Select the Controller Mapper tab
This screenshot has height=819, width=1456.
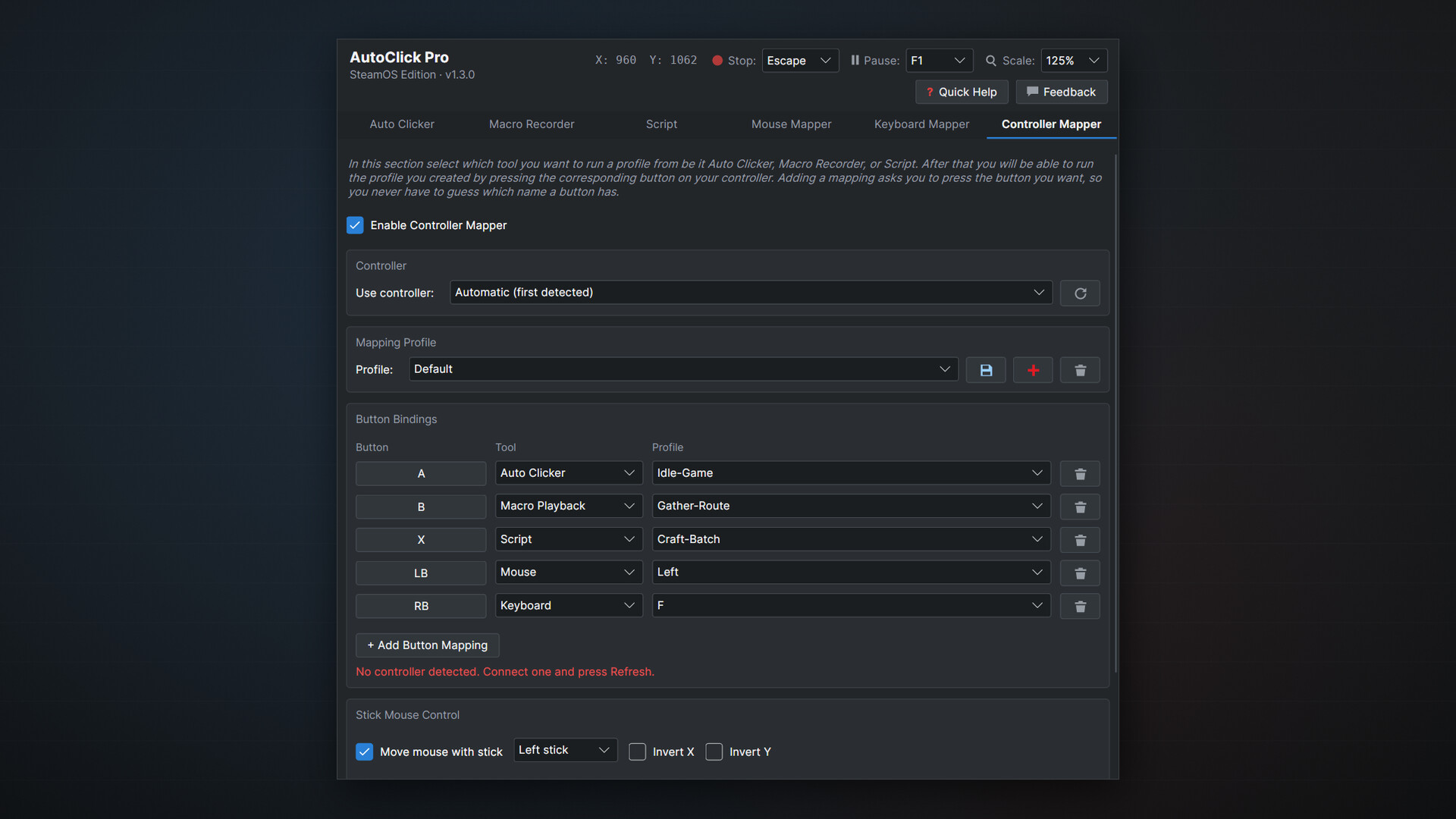click(x=1051, y=124)
